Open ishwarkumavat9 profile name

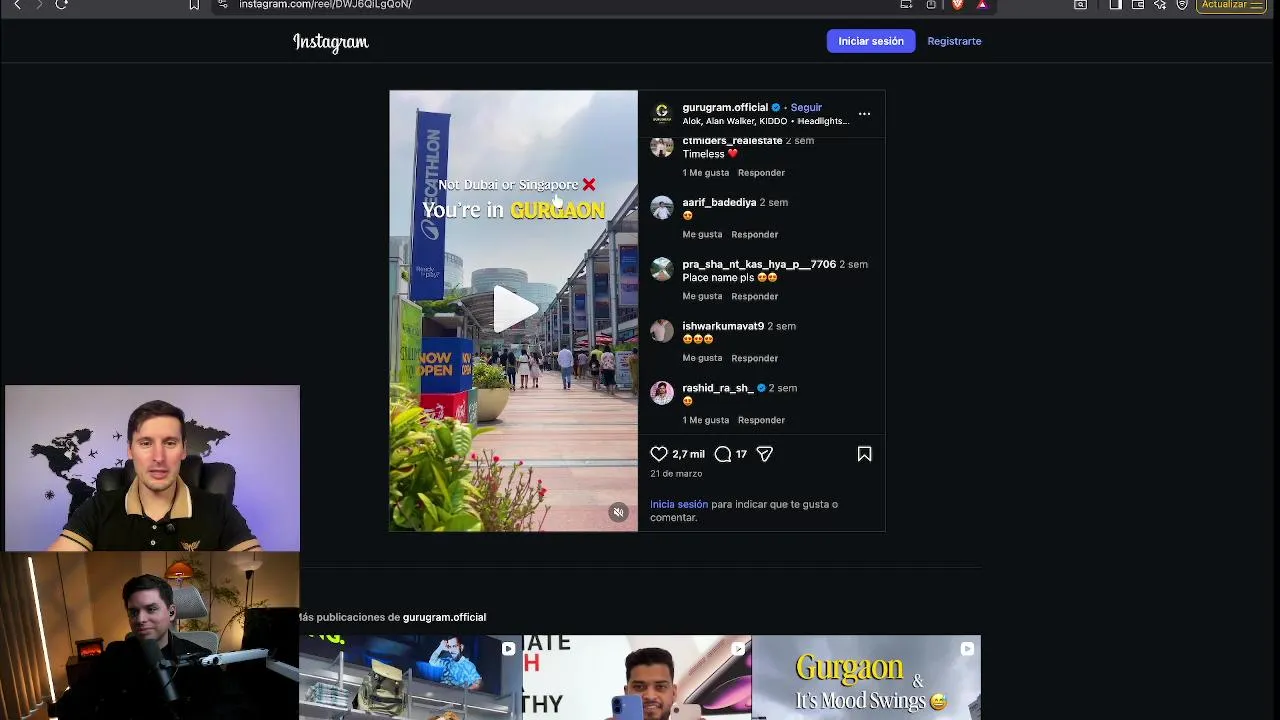coord(723,326)
